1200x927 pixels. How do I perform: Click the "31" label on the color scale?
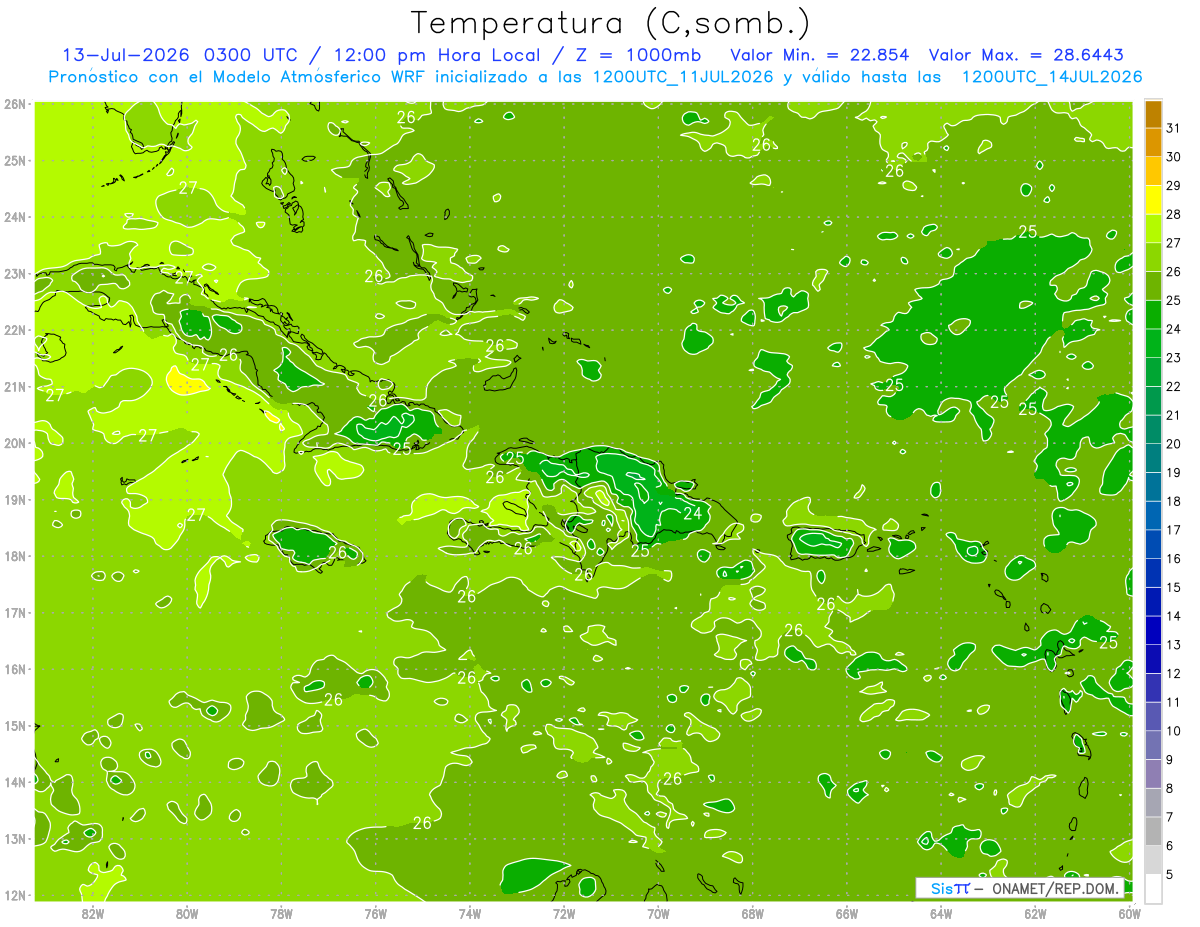pyautogui.click(x=1174, y=128)
